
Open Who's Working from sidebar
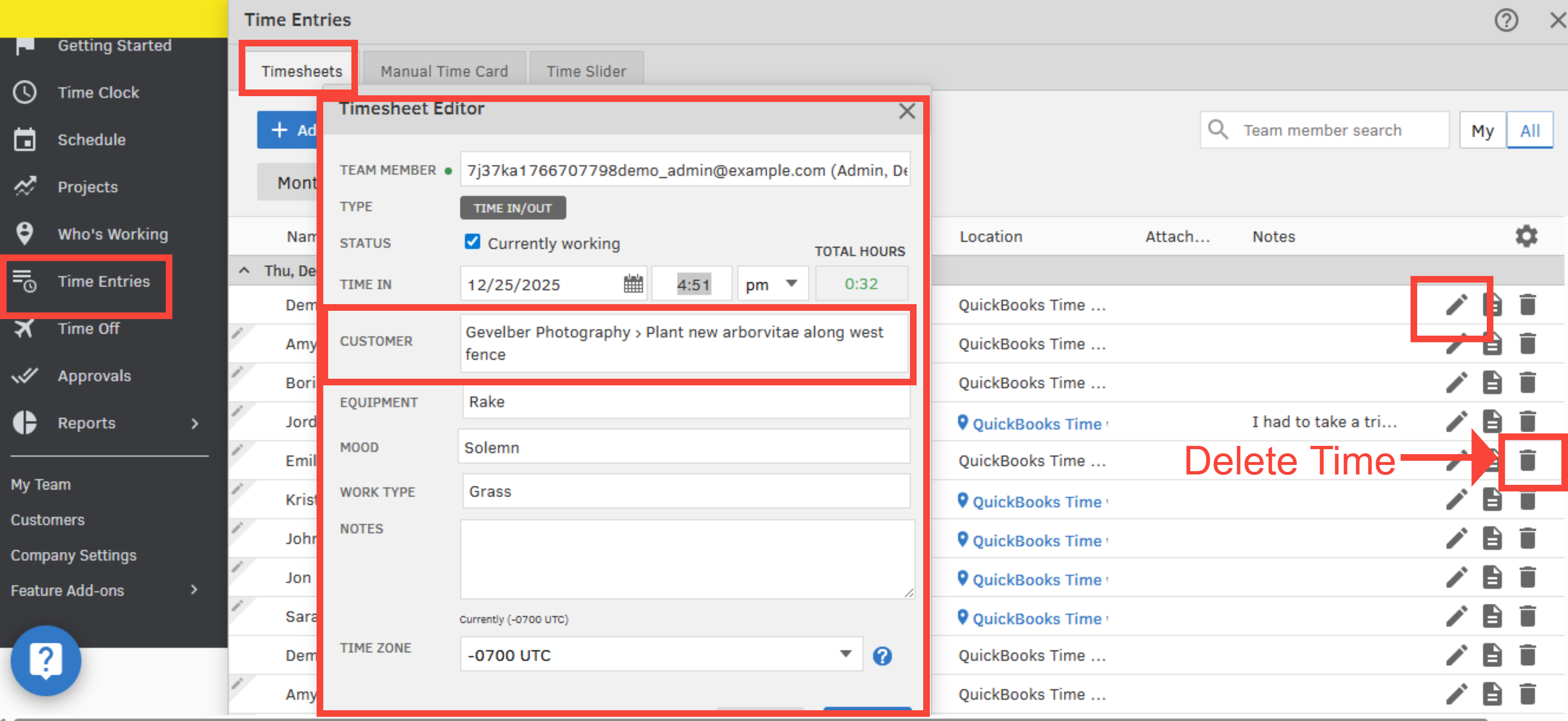[x=113, y=234]
